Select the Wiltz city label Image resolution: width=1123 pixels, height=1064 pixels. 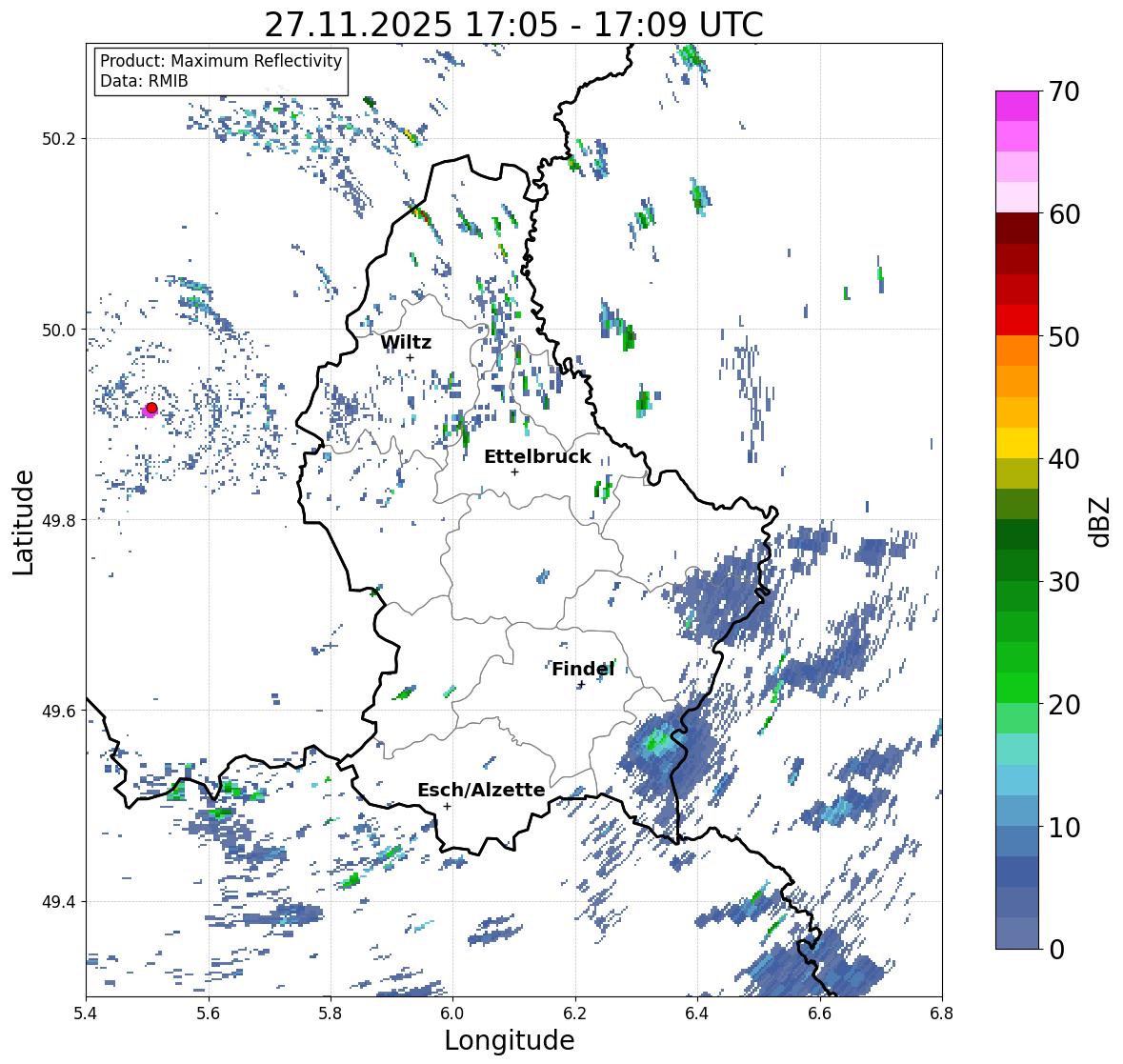coord(406,342)
